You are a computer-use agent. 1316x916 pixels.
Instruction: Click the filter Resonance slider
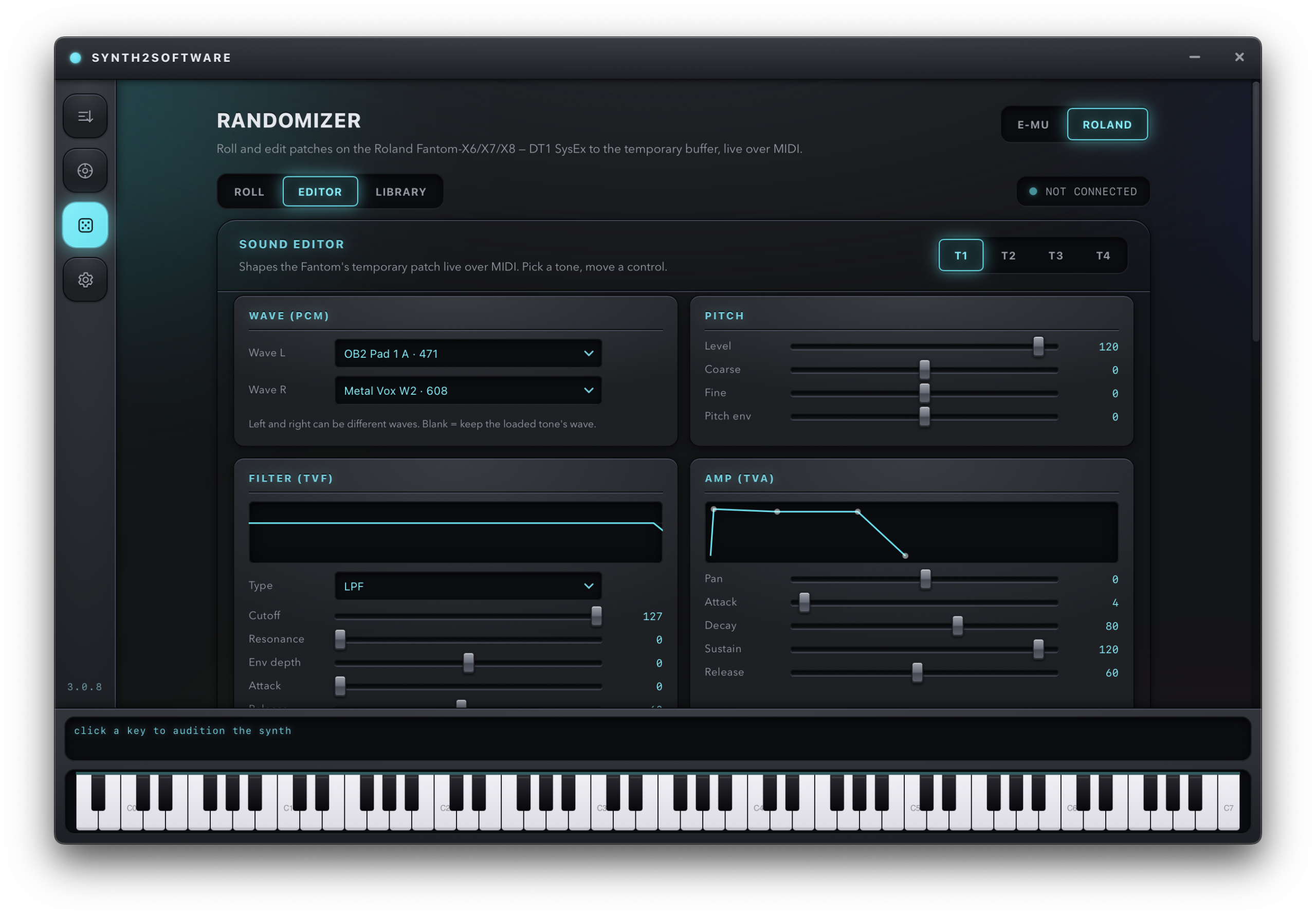(x=468, y=639)
